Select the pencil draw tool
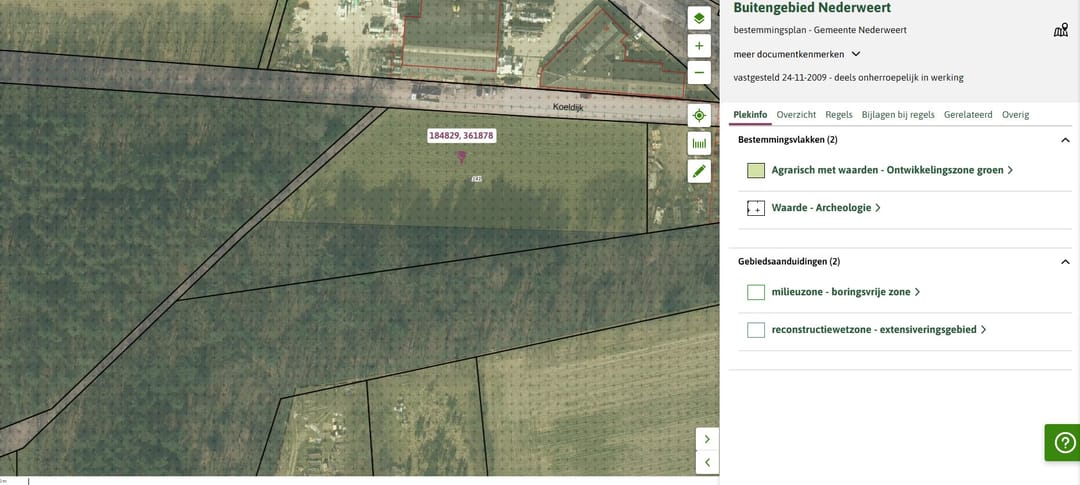The image size is (1080, 485). pos(699,171)
